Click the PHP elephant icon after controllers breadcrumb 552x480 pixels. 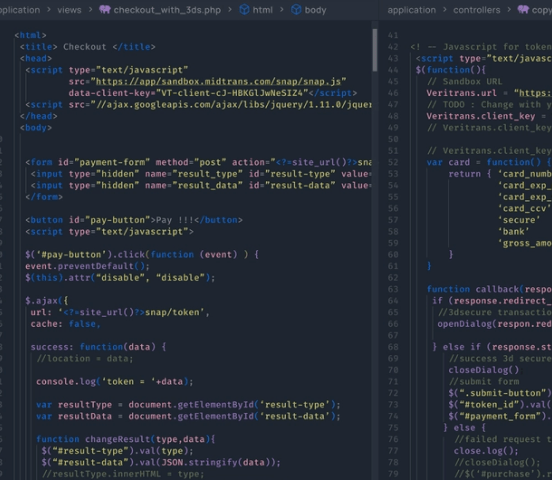[523, 10]
